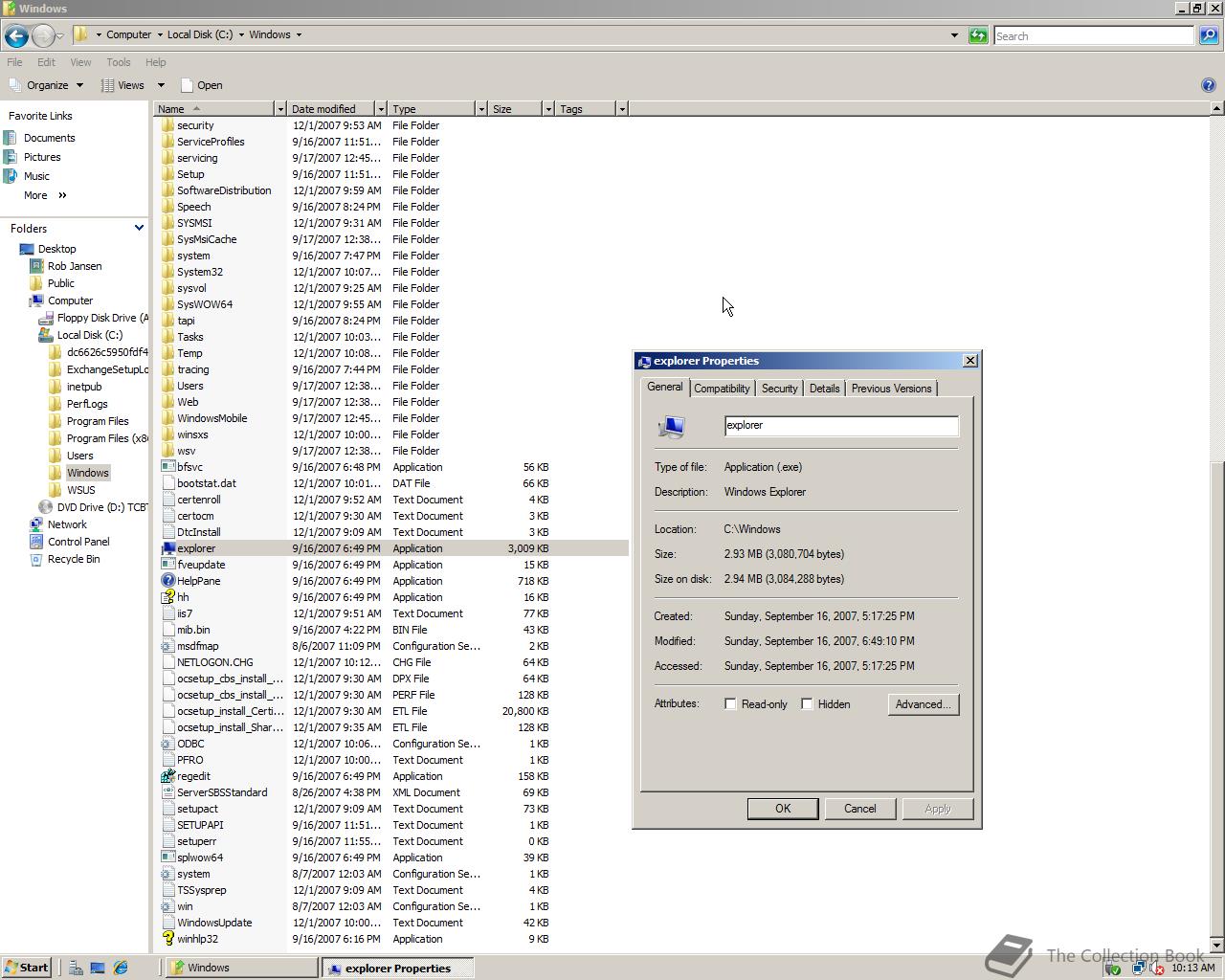
Task: Switch to the Details tab
Action: click(824, 389)
